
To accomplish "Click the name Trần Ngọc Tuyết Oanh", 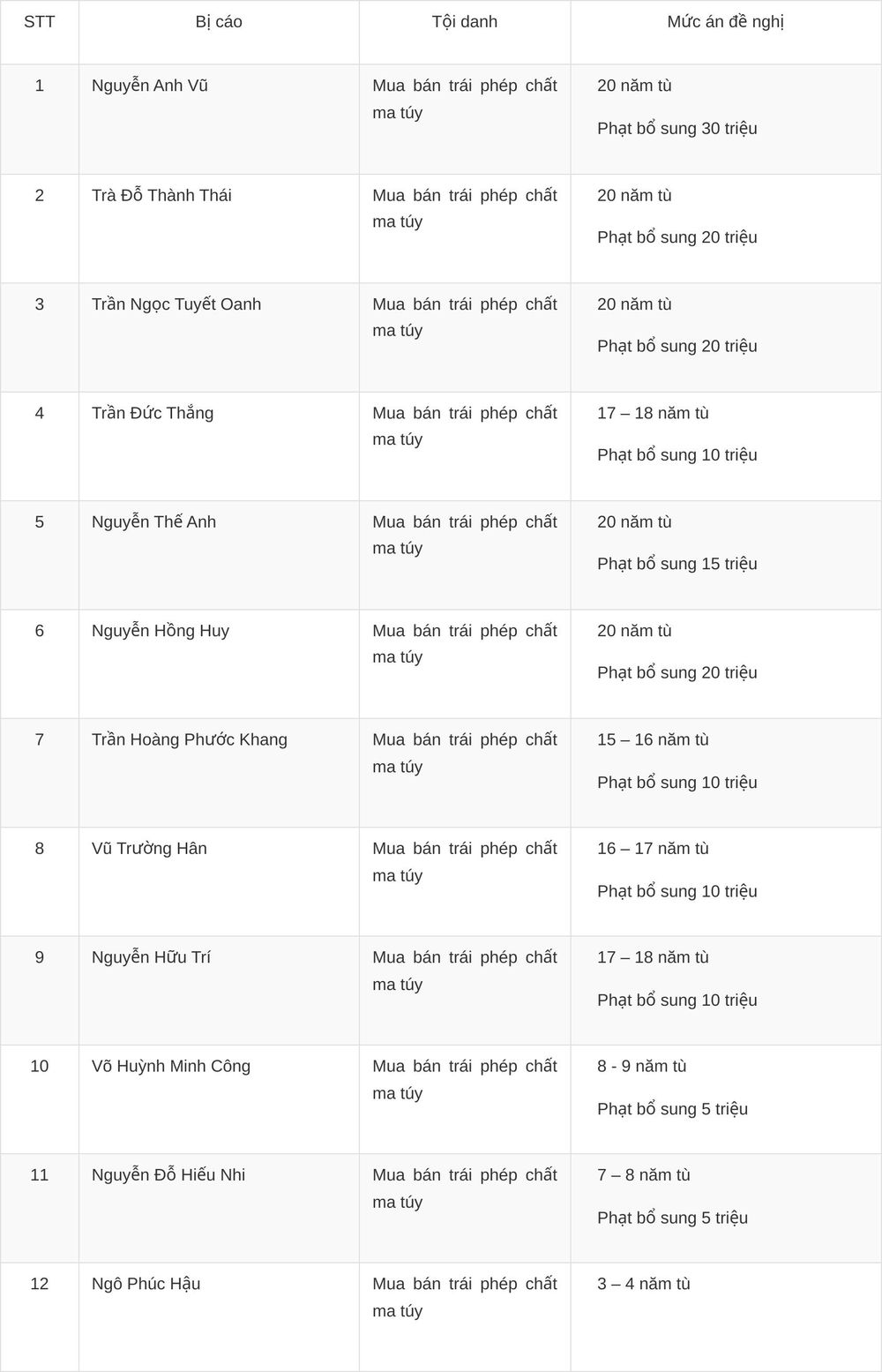I will click(176, 304).
